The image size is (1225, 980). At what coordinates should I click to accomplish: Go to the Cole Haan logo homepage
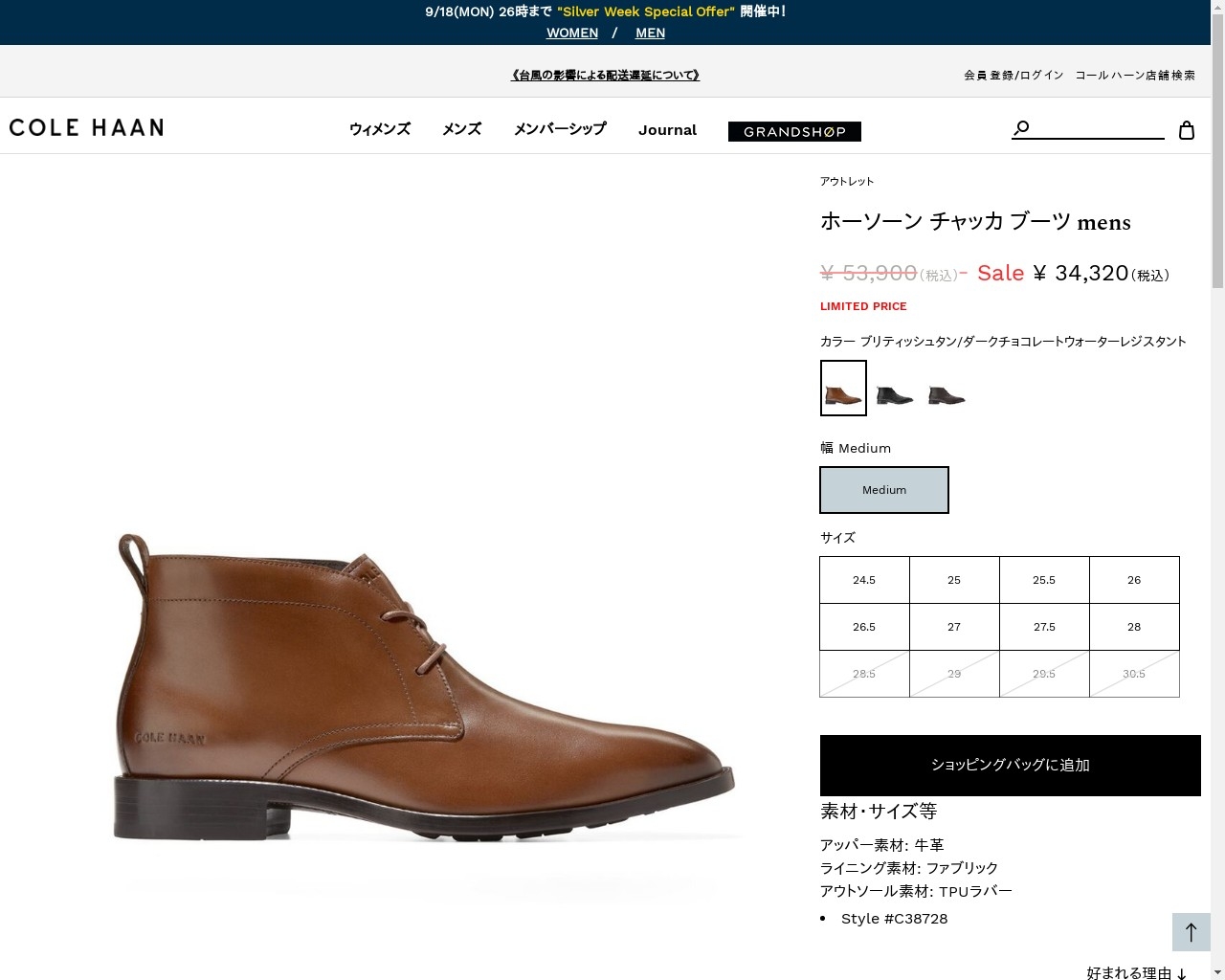86,128
